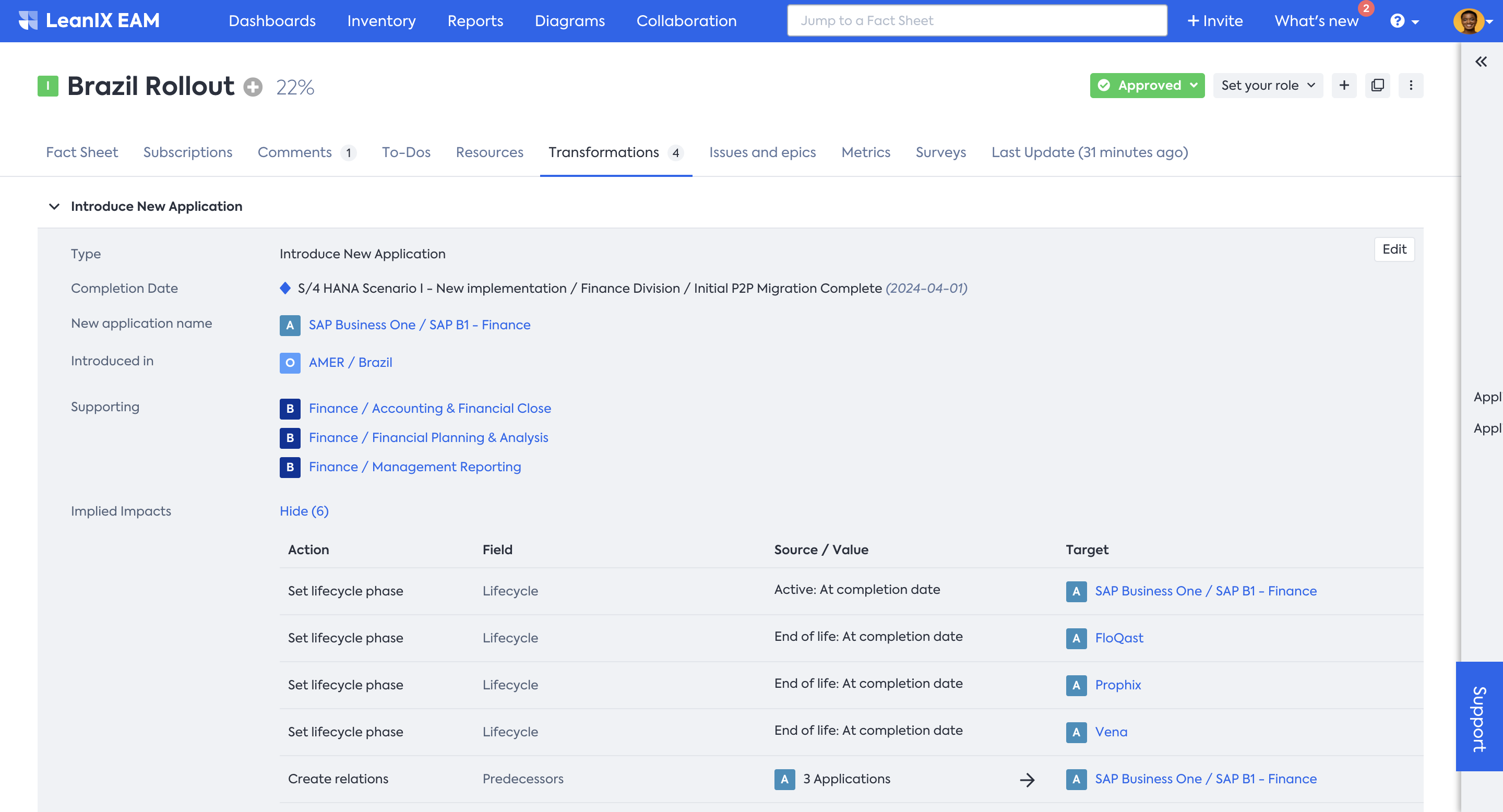Open the FloQast target link
The width and height of the screenshot is (1503, 812).
pos(1118,638)
